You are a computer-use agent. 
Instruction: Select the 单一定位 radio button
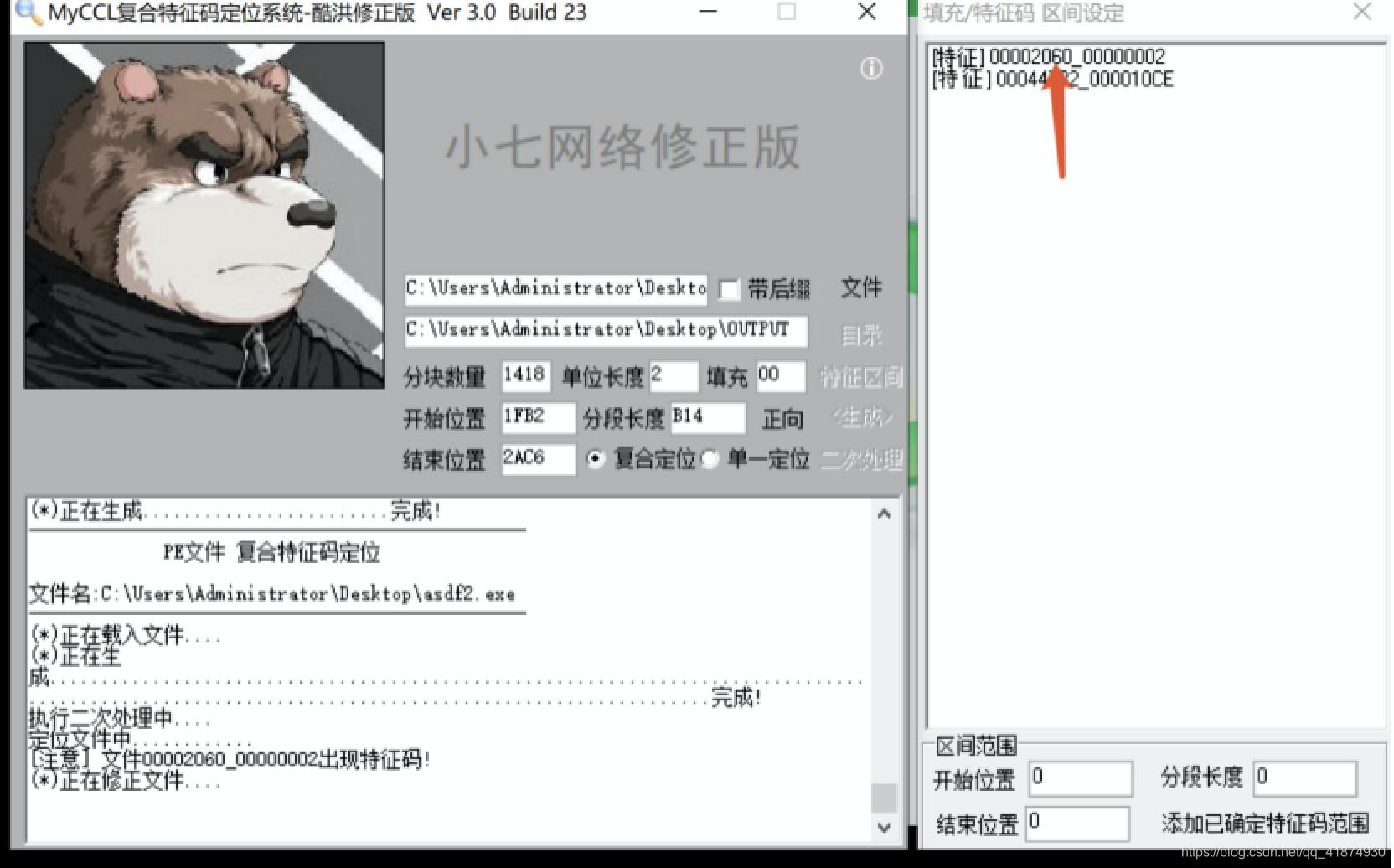pos(710,459)
